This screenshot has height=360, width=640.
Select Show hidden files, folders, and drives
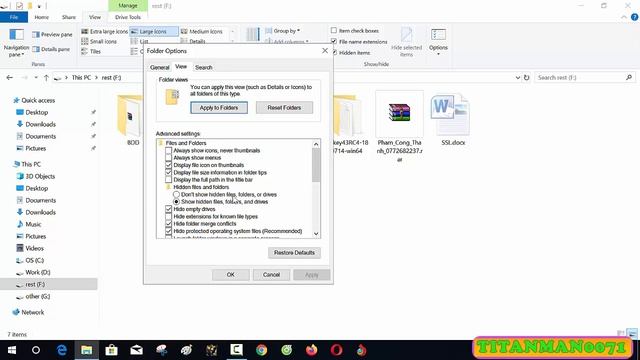coord(176,202)
